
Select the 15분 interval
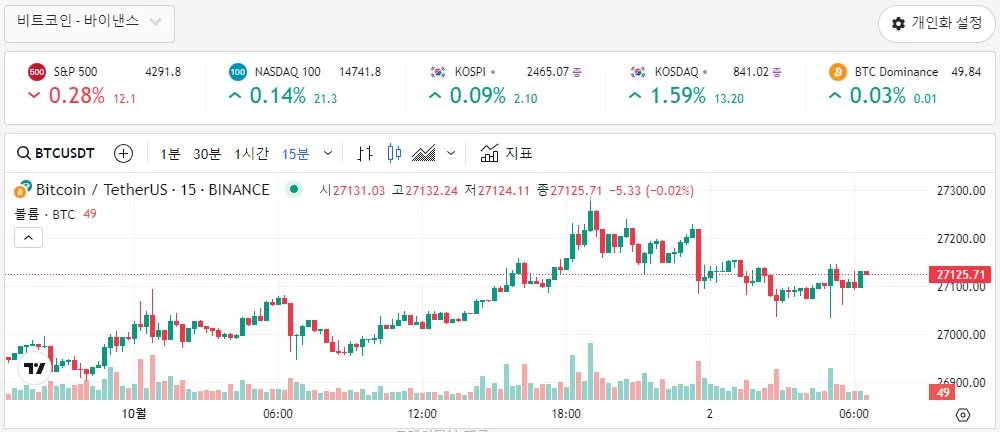tap(295, 153)
